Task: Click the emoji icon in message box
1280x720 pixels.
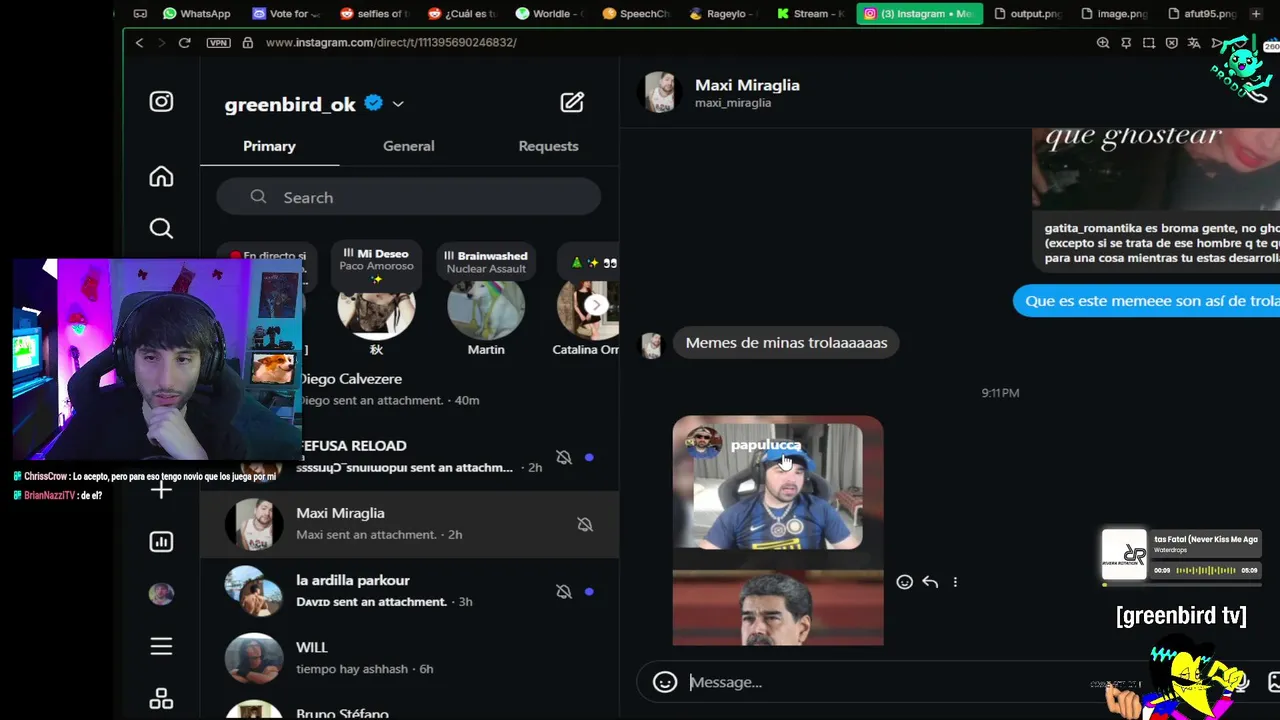Action: tap(665, 682)
